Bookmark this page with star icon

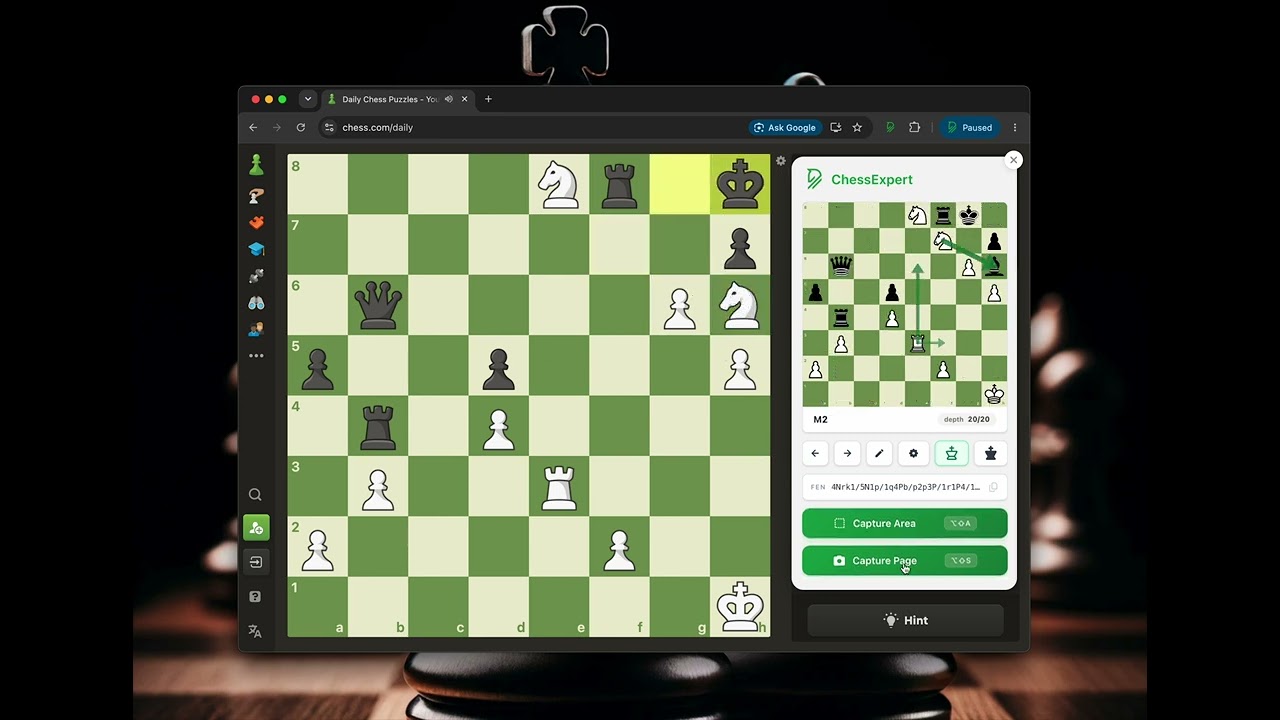click(857, 127)
